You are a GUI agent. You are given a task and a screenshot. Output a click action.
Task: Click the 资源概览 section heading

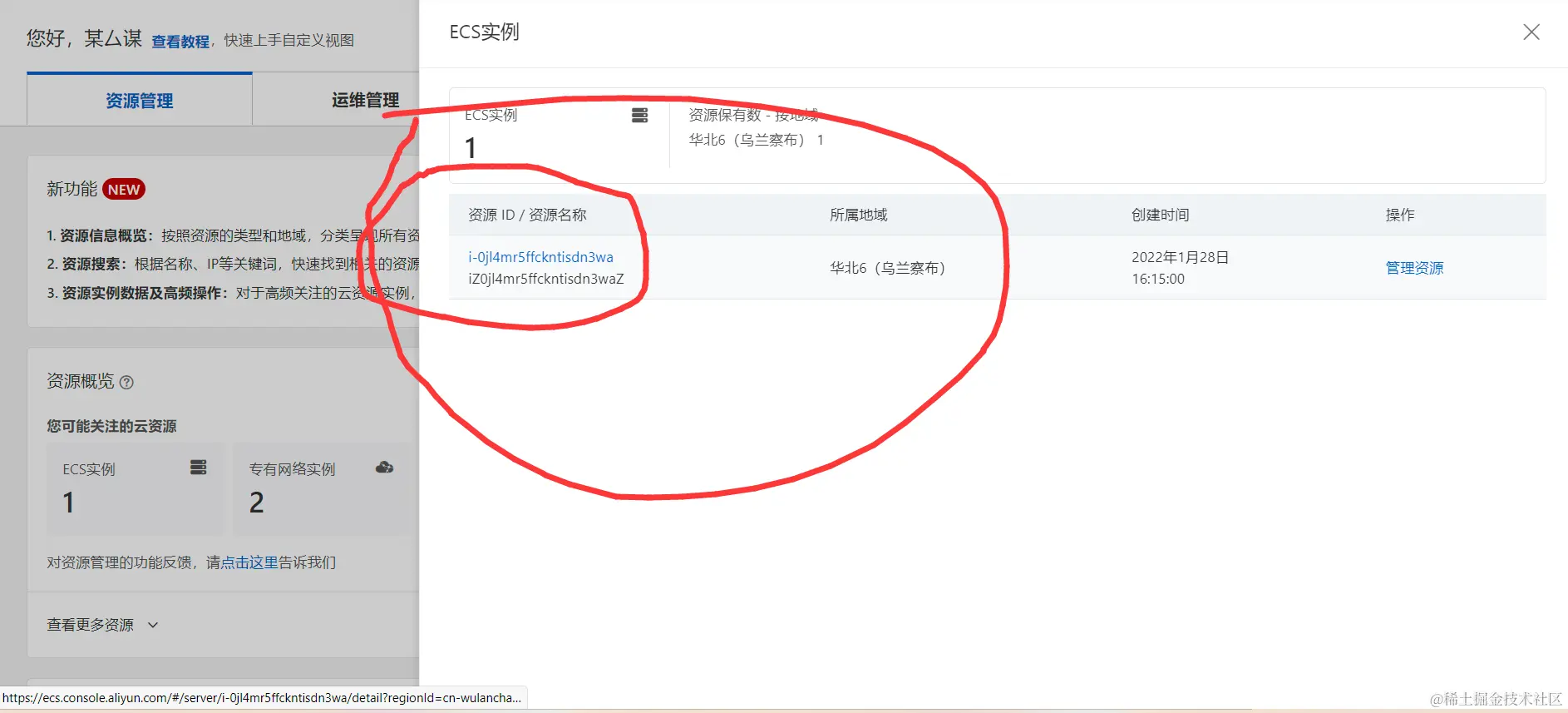coord(80,381)
